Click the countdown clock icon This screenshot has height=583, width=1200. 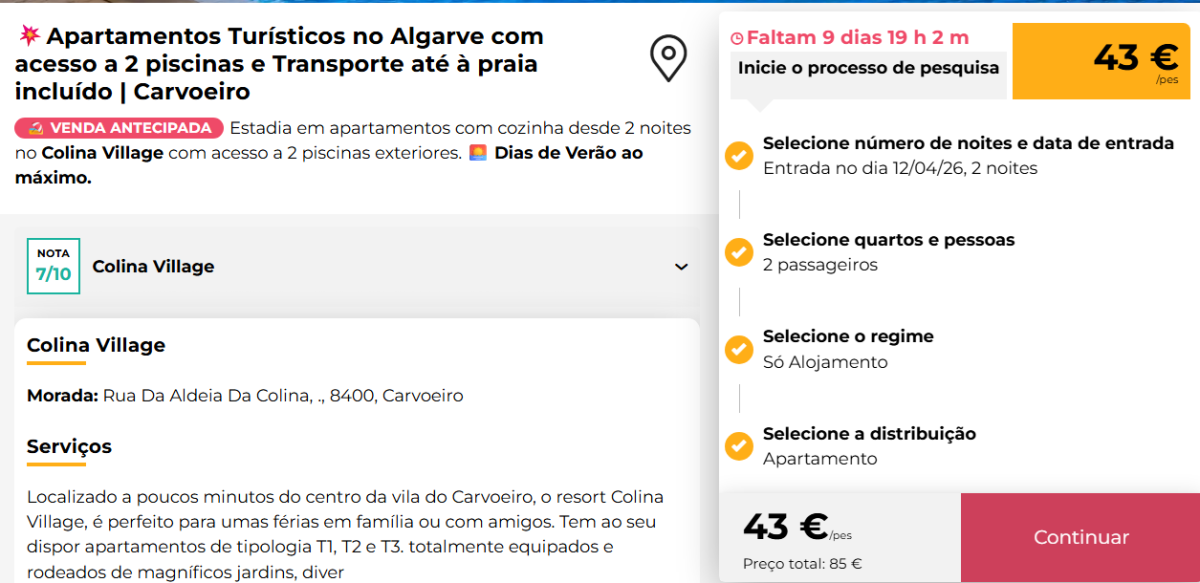pos(737,39)
